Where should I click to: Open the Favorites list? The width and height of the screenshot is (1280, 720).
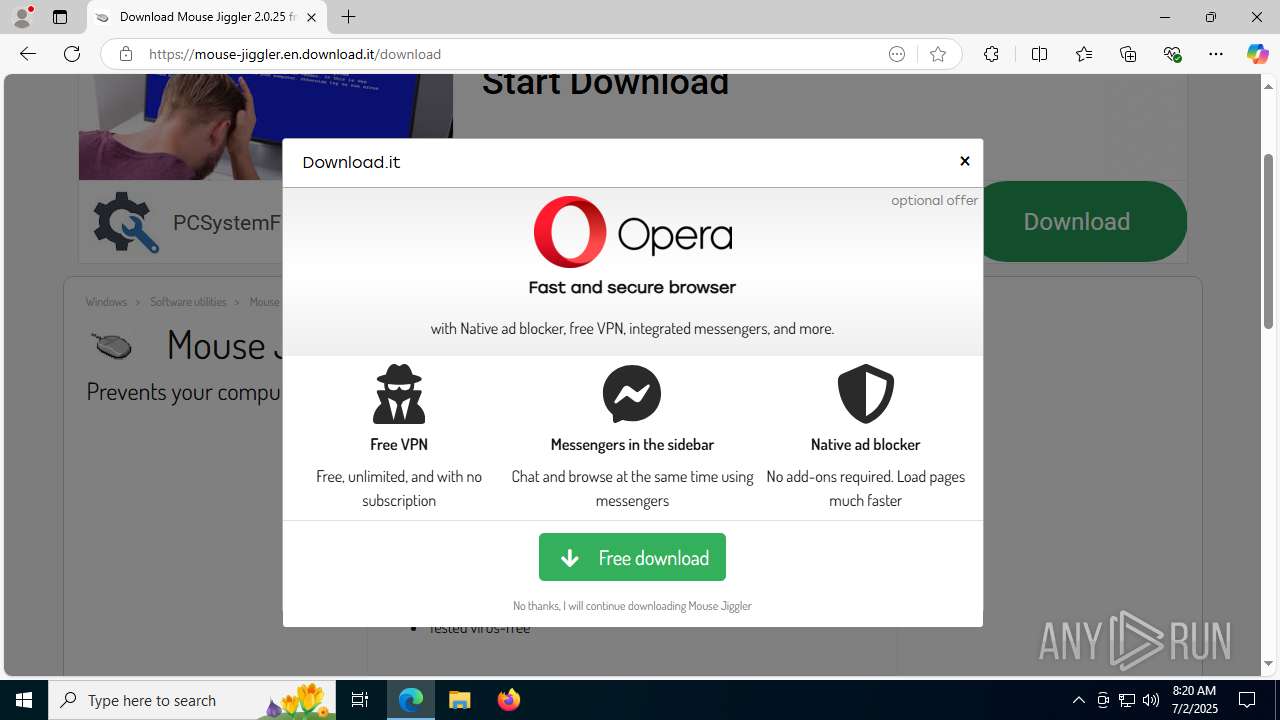1084,54
